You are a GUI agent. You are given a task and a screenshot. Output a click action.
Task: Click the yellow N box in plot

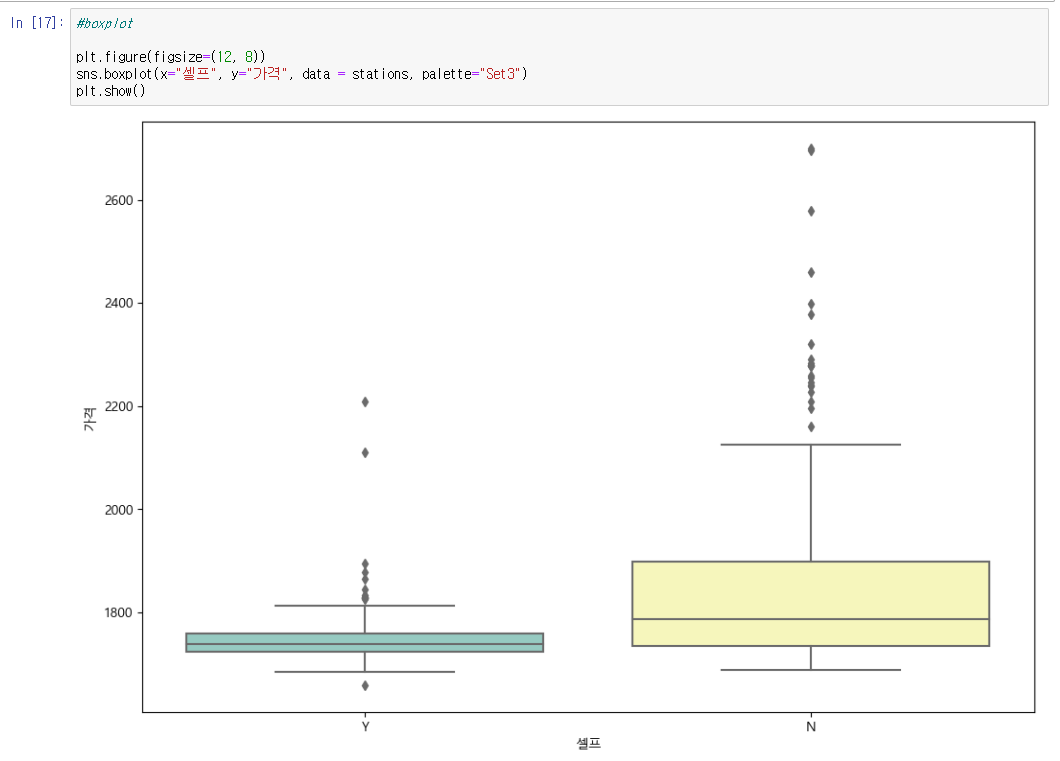pos(811,604)
